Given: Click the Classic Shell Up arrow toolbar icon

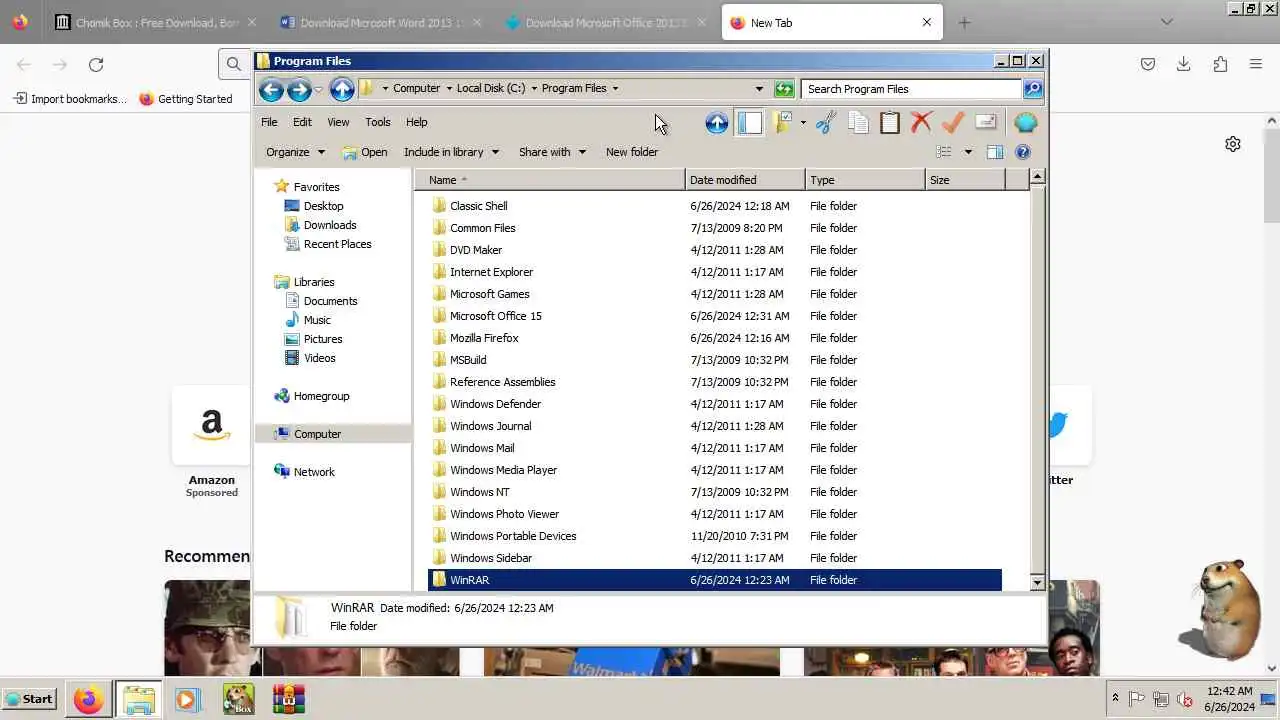Looking at the screenshot, I should (x=717, y=122).
